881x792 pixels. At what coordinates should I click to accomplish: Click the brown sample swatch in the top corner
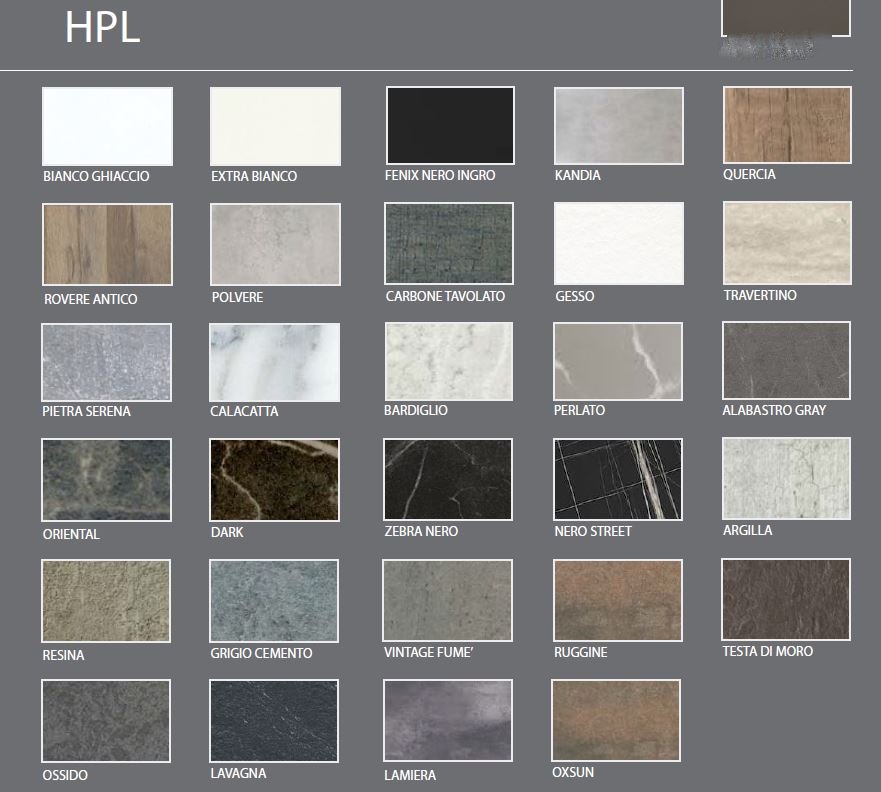(785, 18)
